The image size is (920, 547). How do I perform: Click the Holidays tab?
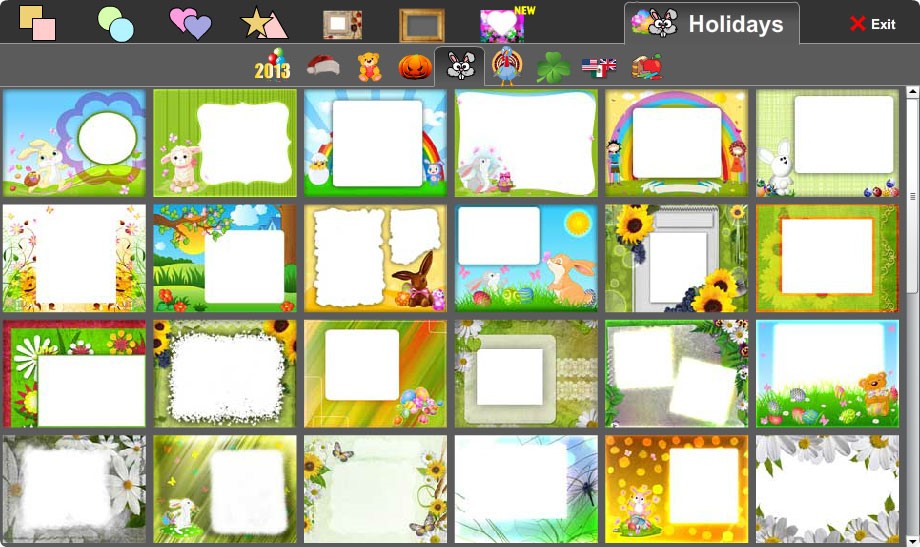click(712, 23)
